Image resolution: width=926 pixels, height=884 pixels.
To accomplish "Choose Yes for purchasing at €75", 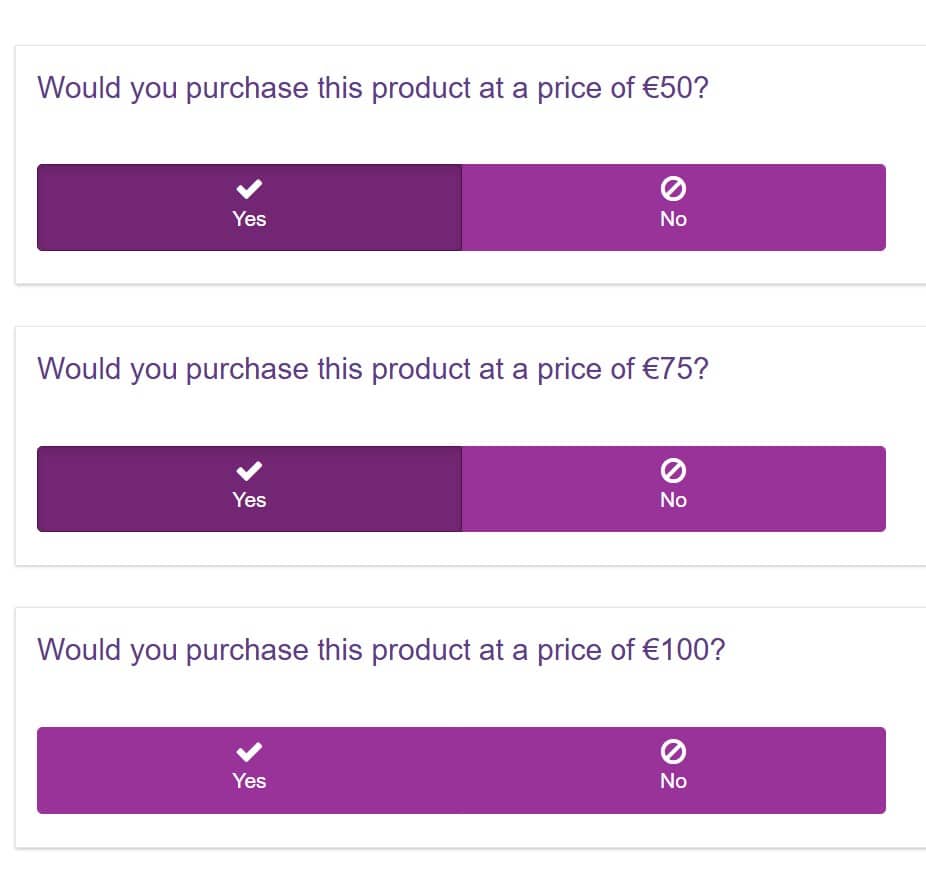I will click(249, 488).
